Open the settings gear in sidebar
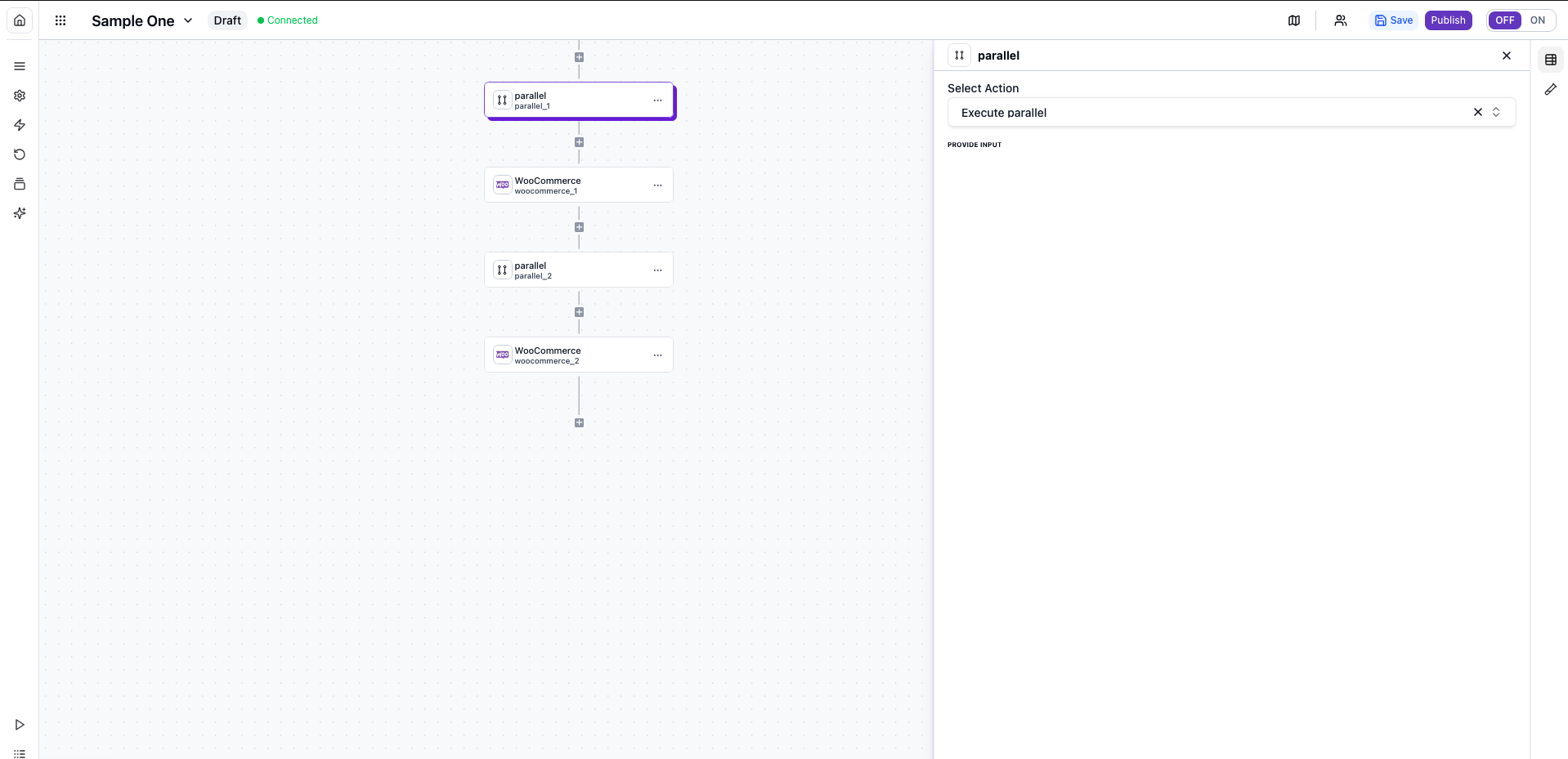The image size is (1568, 759). point(20,96)
